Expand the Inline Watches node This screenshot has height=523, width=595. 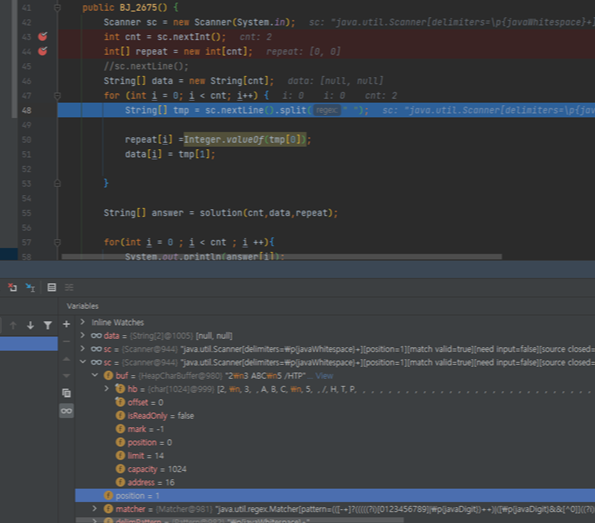click(x=83, y=322)
